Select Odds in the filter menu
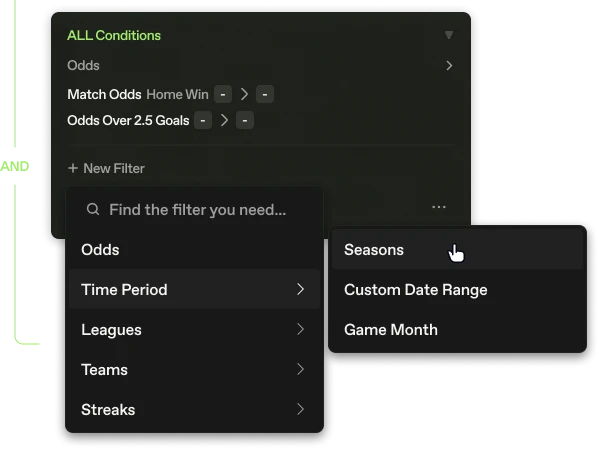 pyautogui.click(x=100, y=250)
